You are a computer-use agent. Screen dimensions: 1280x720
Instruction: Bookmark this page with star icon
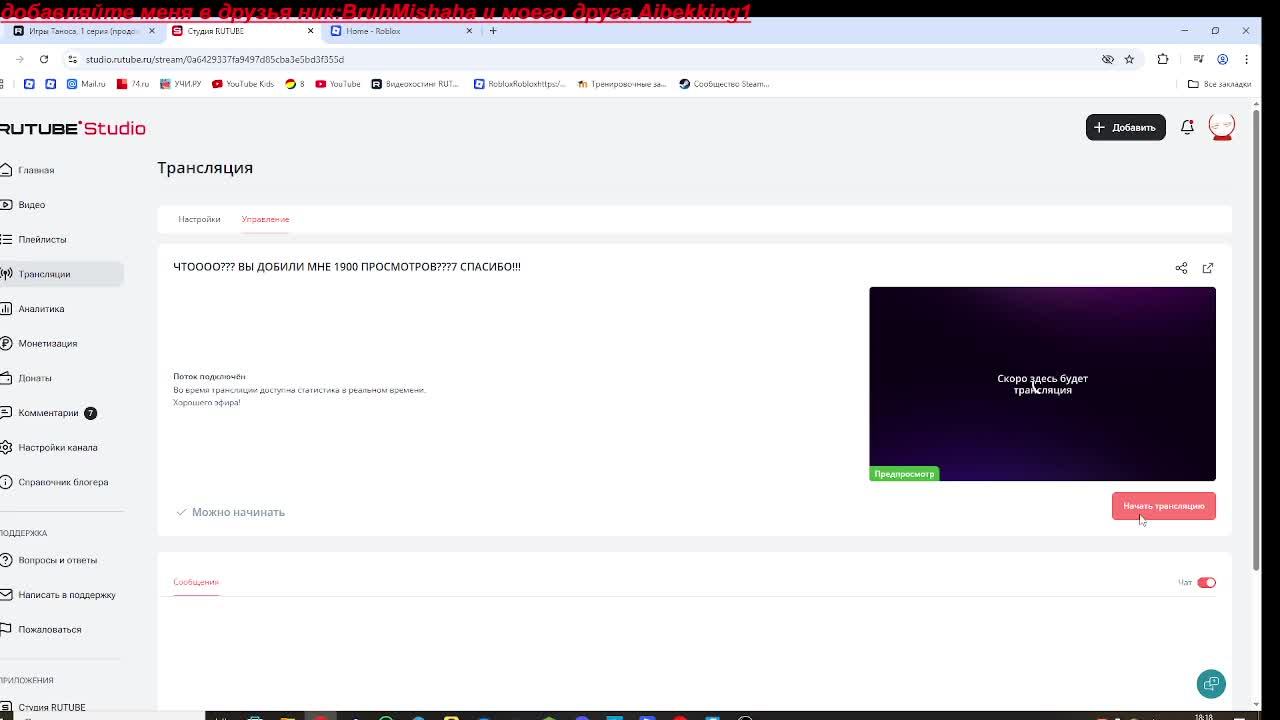(x=1129, y=59)
